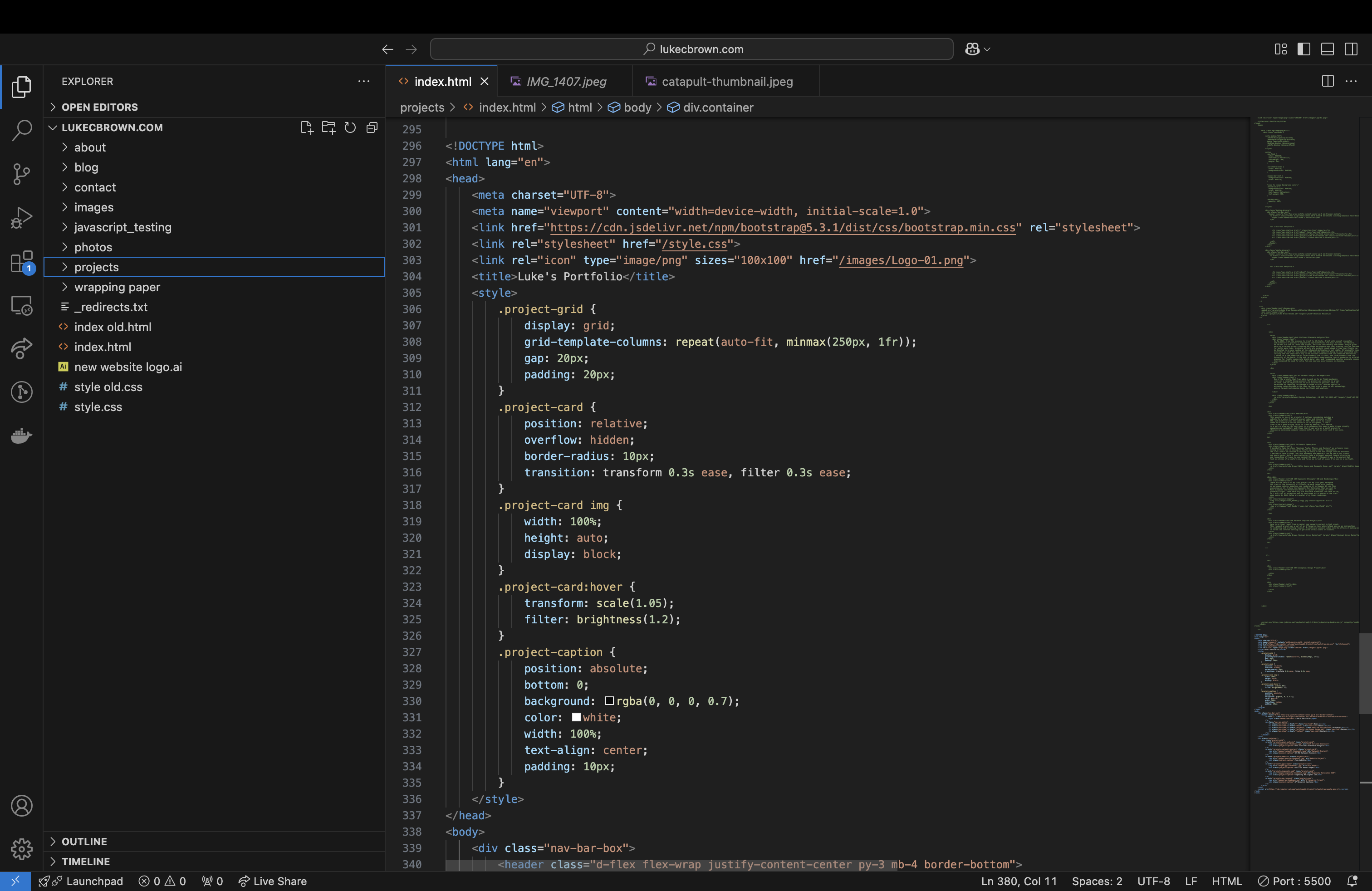Collapse all folders in explorer
Image resolution: width=1372 pixels, height=891 pixels.
tap(372, 127)
